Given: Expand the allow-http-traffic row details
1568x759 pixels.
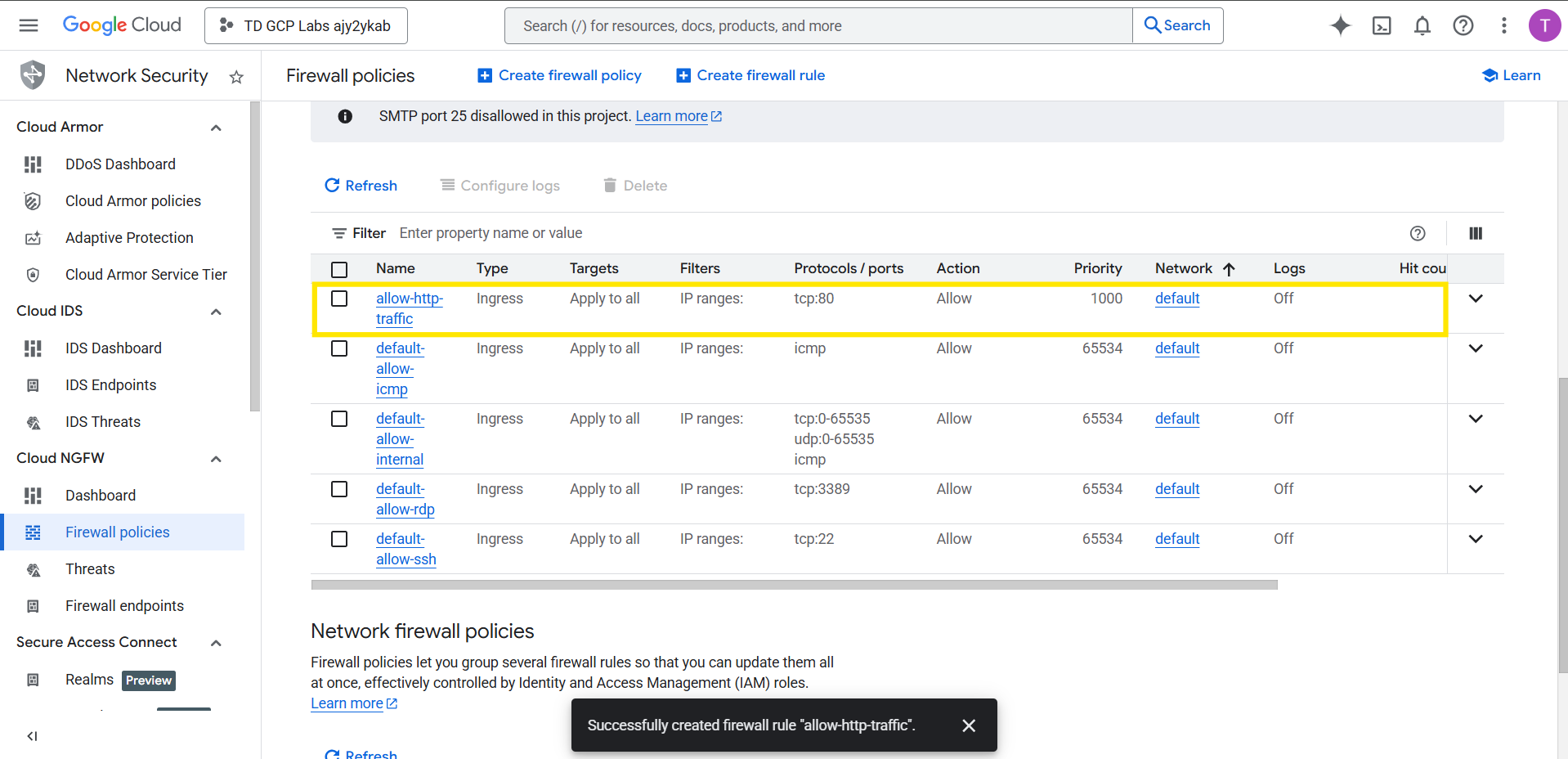Looking at the screenshot, I should pyautogui.click(x=1475, y=299).
